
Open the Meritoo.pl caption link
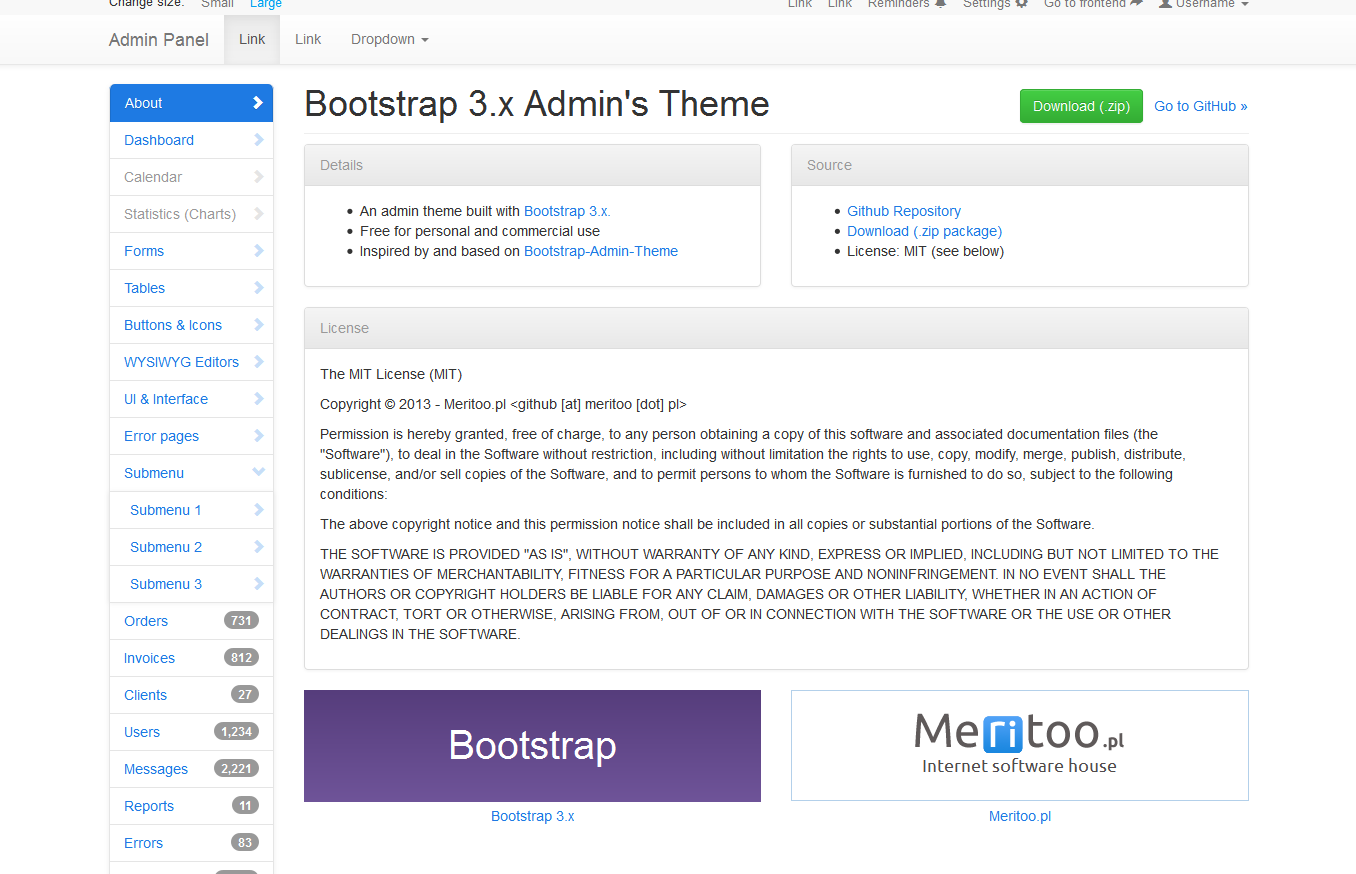point(1020,816)
